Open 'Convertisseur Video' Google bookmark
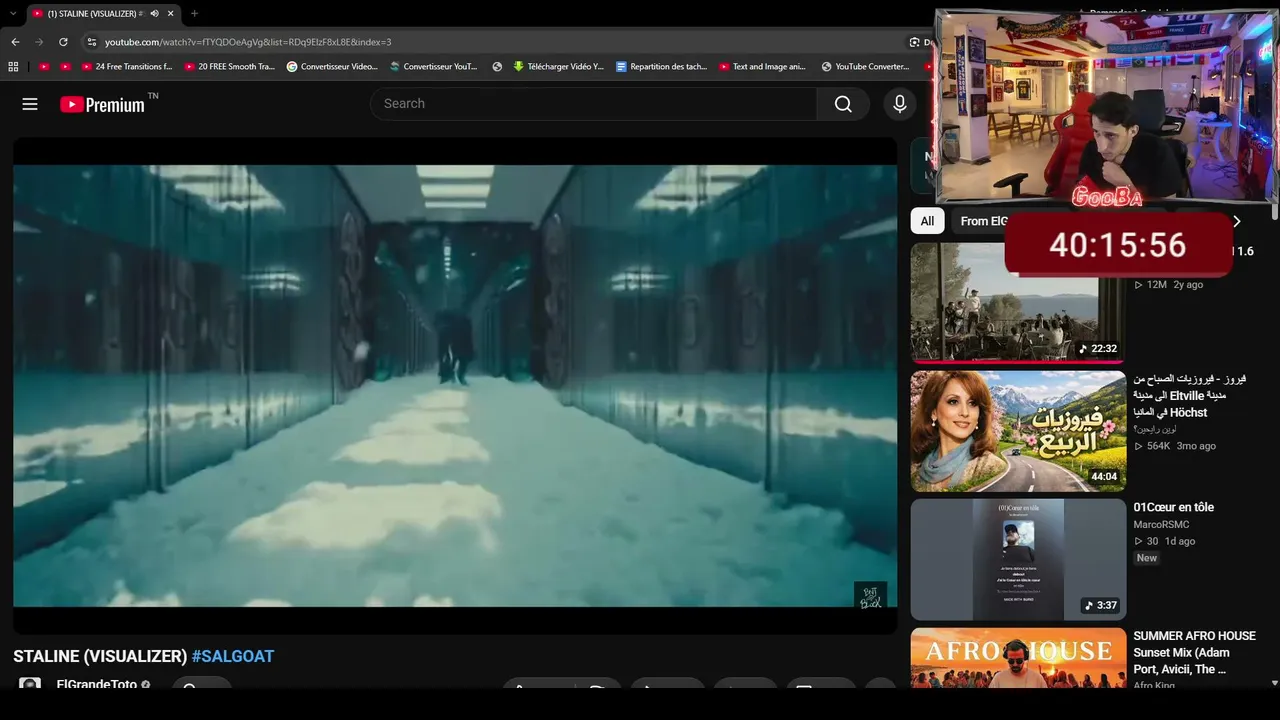 [332, 67]
